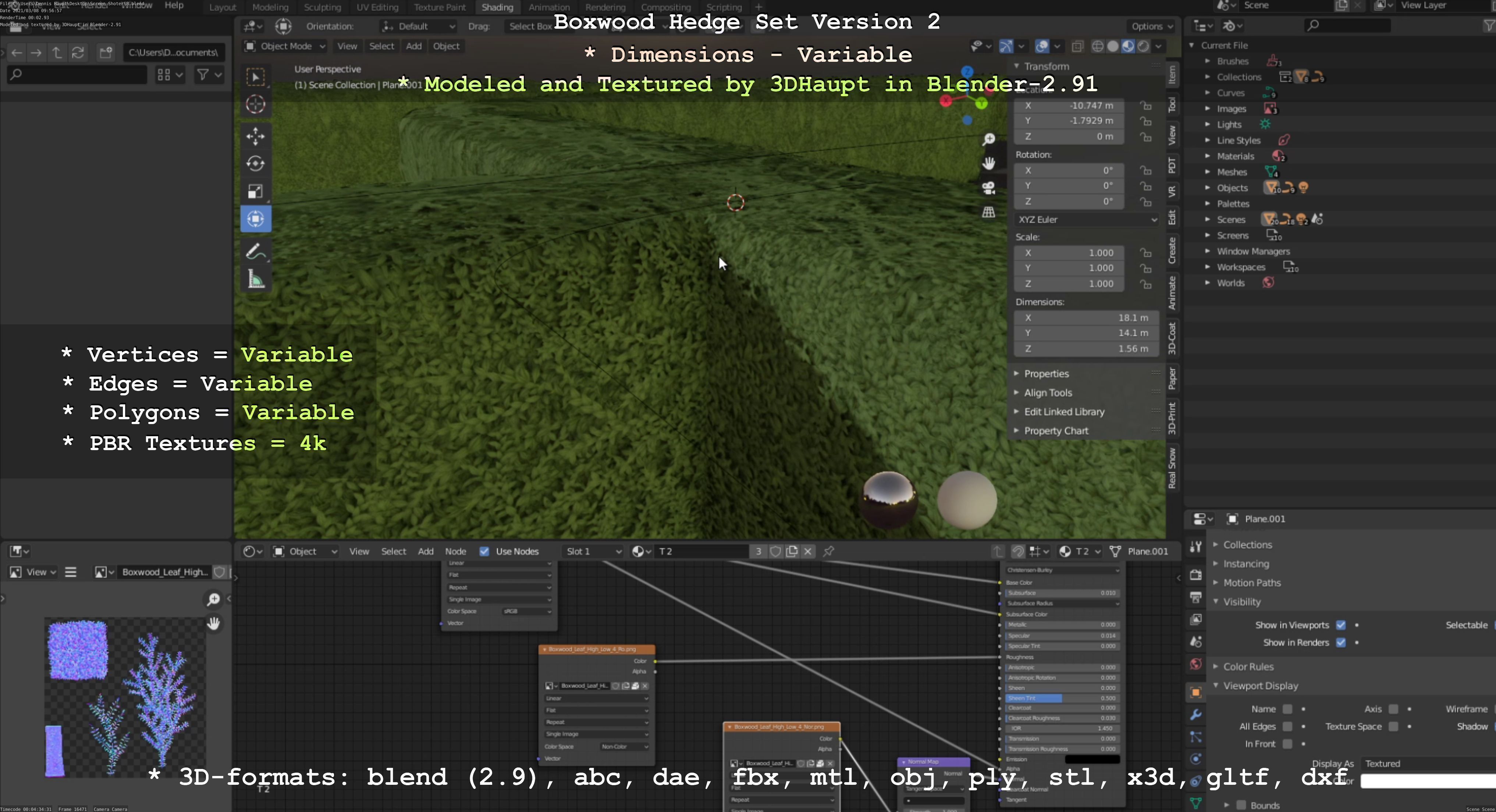Switch to the UV Editing workspace tab

(377, 8)
